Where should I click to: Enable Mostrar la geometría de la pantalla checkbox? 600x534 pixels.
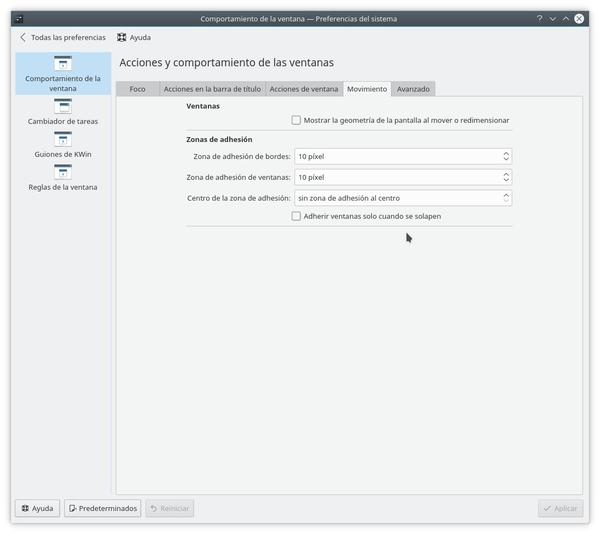[296, 120]
